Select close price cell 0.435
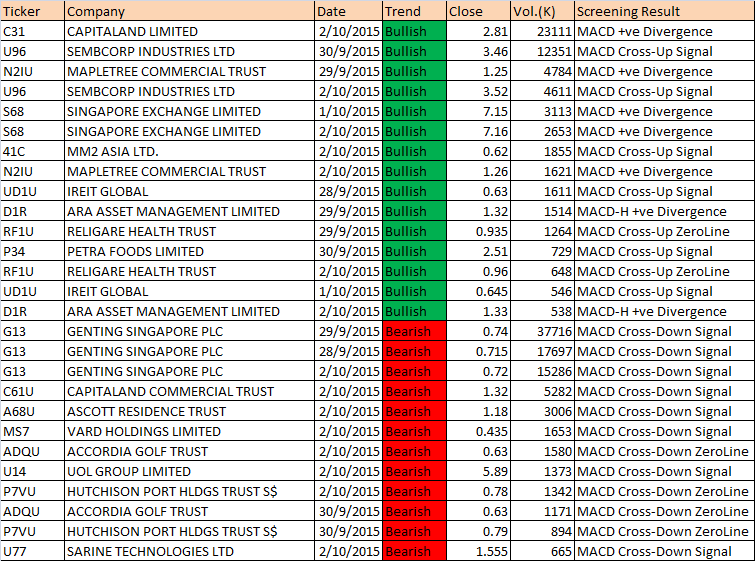755x561 pixels. coord(479,431)
